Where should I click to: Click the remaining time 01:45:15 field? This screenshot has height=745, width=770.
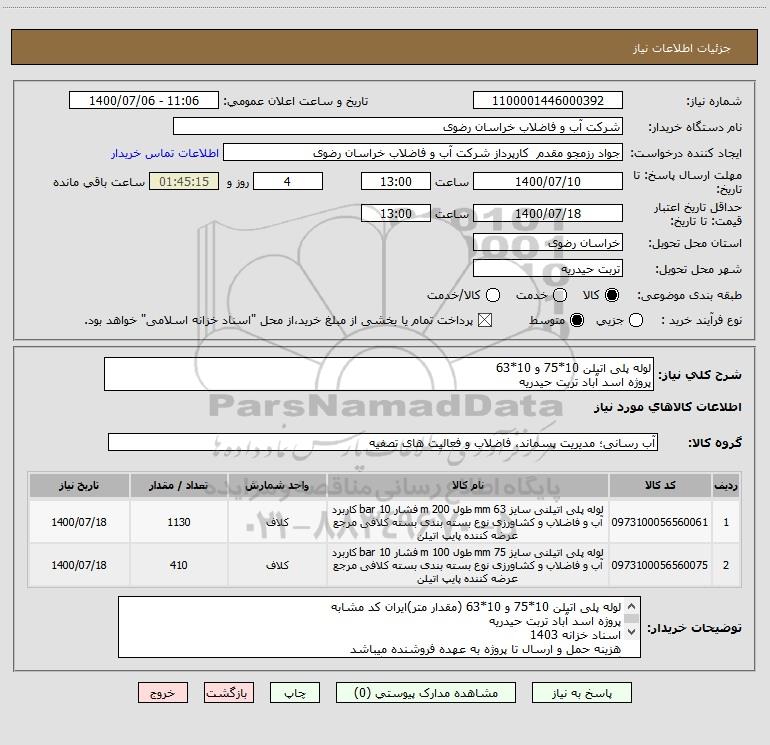pyautogui.click(x=184, y=181)
